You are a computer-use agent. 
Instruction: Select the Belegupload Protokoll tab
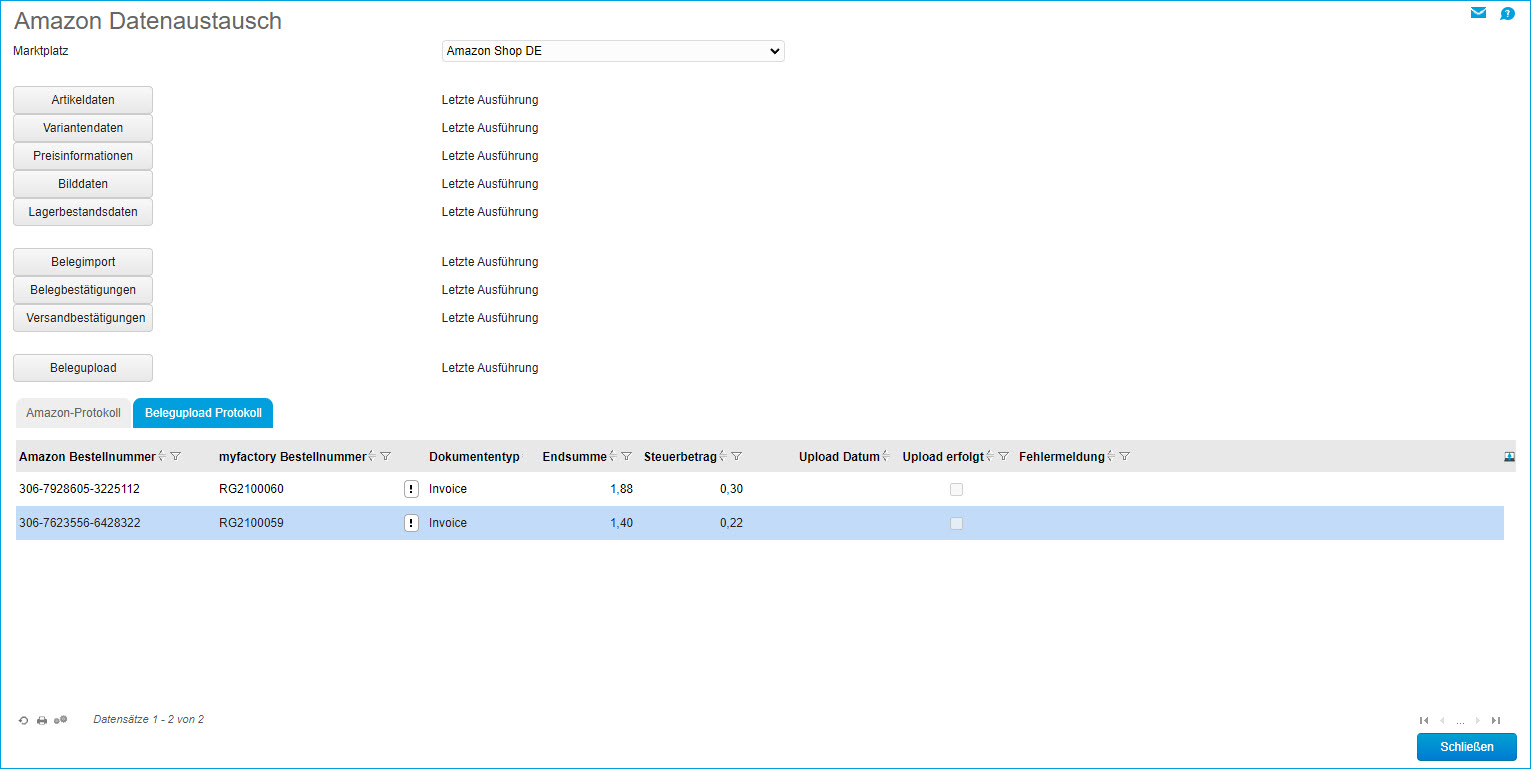203,413
